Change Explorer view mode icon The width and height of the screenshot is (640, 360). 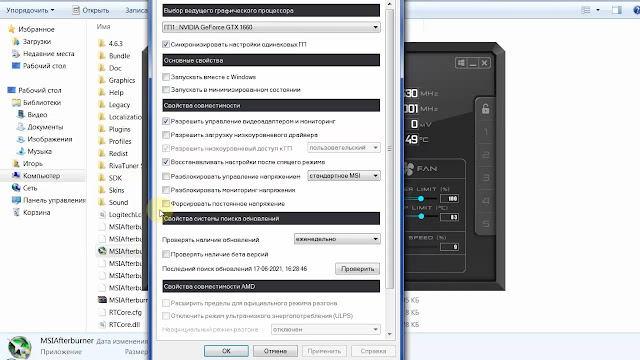586,10
